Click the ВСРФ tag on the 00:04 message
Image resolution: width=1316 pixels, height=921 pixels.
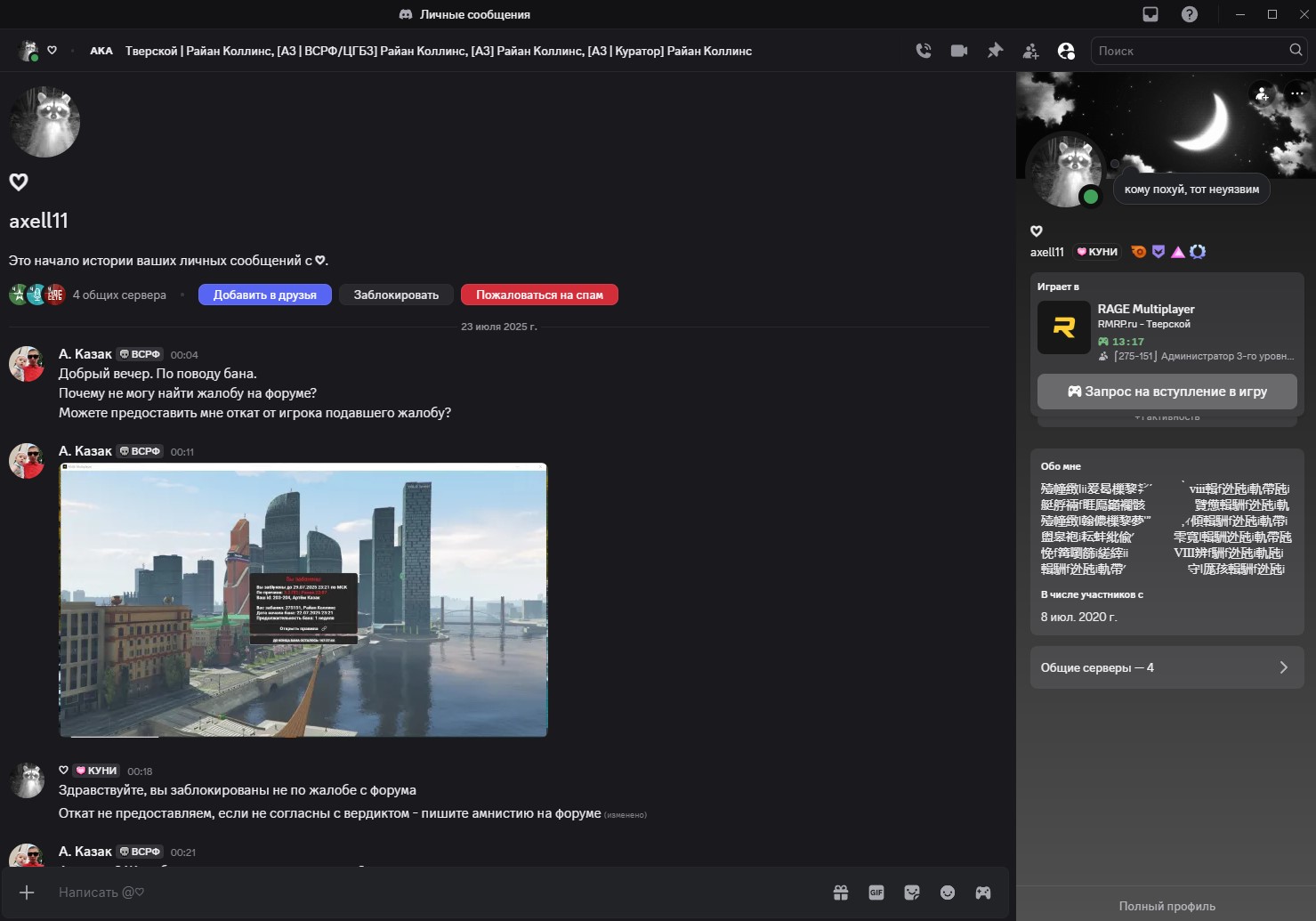[x=140, y=354]
